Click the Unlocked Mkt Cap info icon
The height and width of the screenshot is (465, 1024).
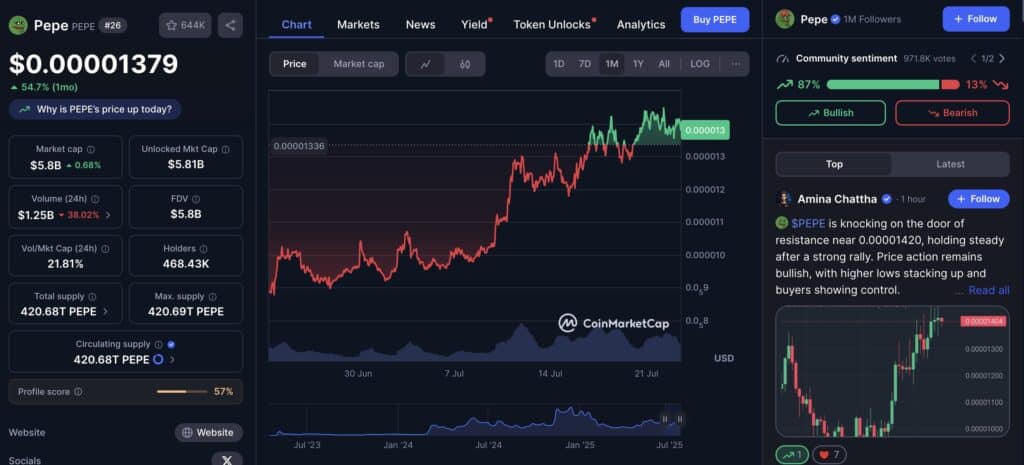coord(225,150)
